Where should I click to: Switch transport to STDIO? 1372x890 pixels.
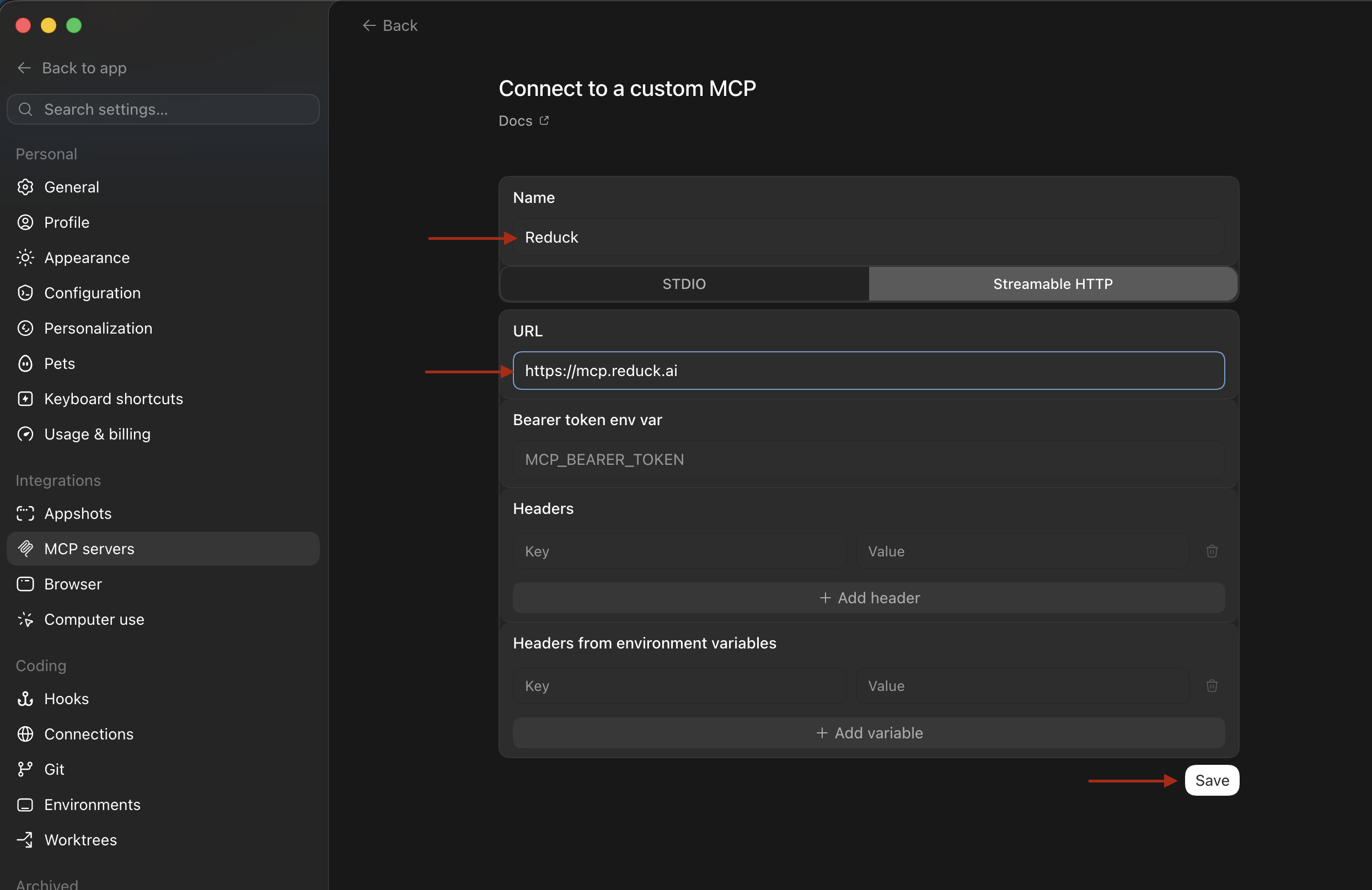(x=684, y=283)
